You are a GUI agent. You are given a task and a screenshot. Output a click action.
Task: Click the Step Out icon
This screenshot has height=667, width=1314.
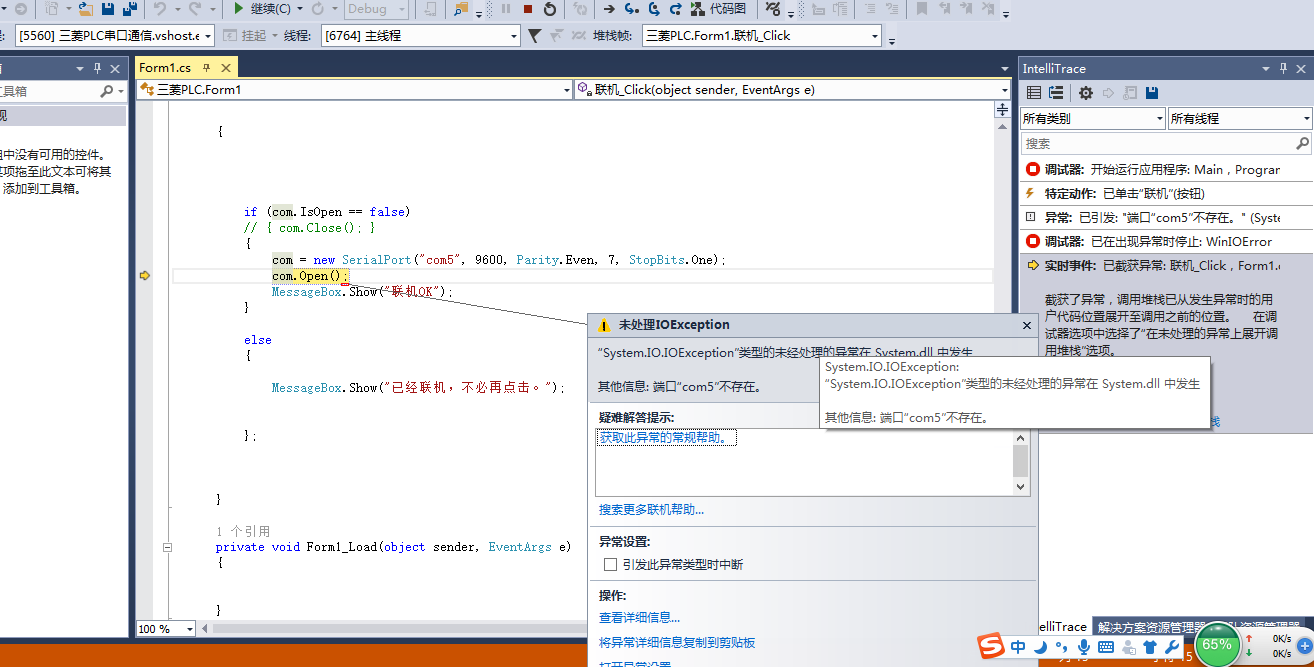[x=676, y=9]
